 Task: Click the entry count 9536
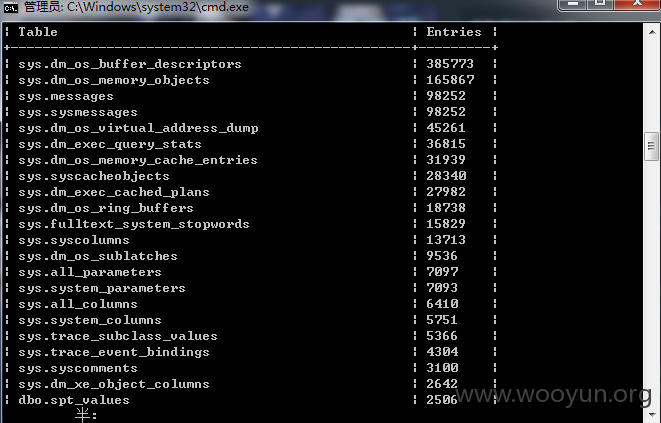pyautogui.click(x=442, y=256)
